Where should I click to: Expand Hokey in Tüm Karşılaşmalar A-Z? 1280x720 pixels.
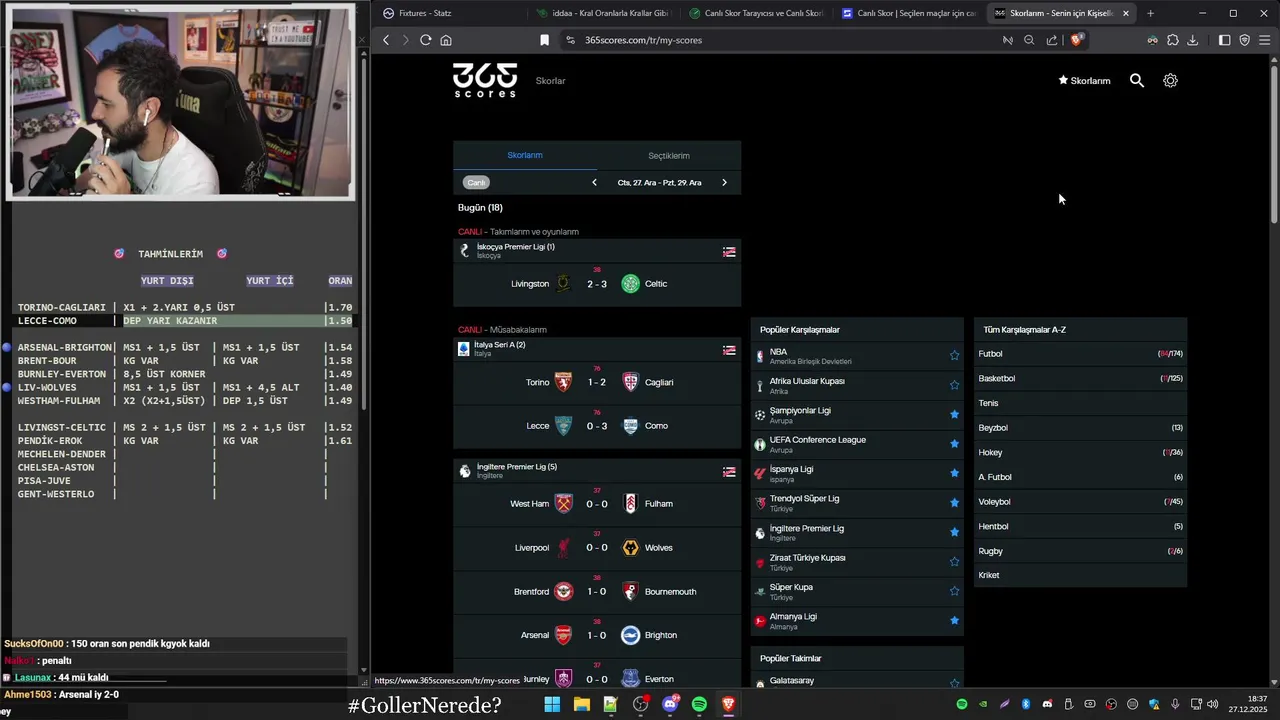click(1080, 452)
